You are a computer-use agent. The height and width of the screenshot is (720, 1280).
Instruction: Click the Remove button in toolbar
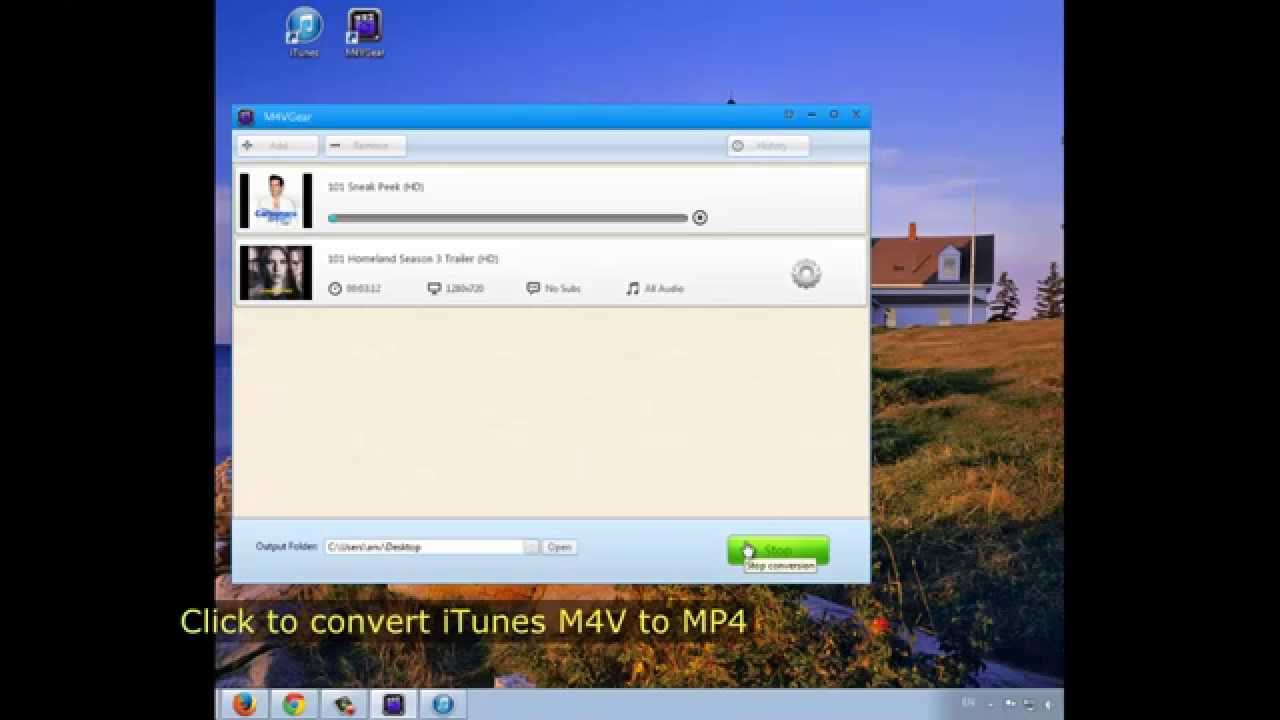tap(365, 146)
